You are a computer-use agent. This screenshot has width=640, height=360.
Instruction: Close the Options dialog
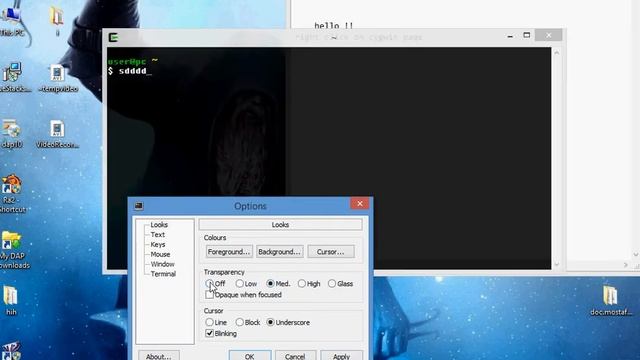click(x=360, y=203)
